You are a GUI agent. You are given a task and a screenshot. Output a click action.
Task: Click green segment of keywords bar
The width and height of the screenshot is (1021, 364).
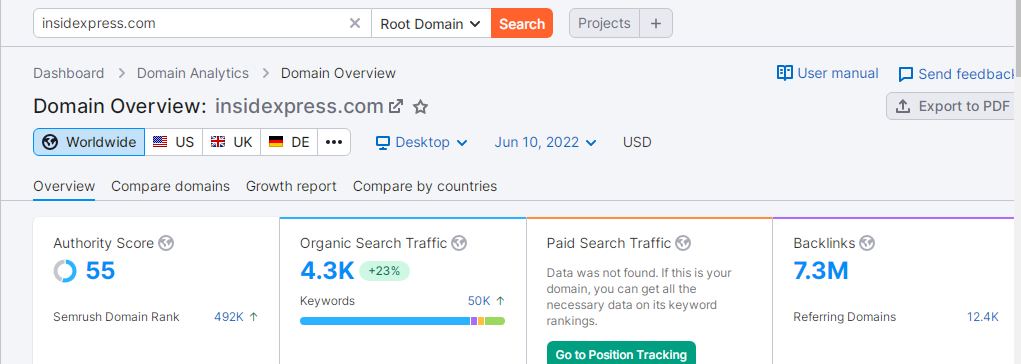[x=495, y=321]
